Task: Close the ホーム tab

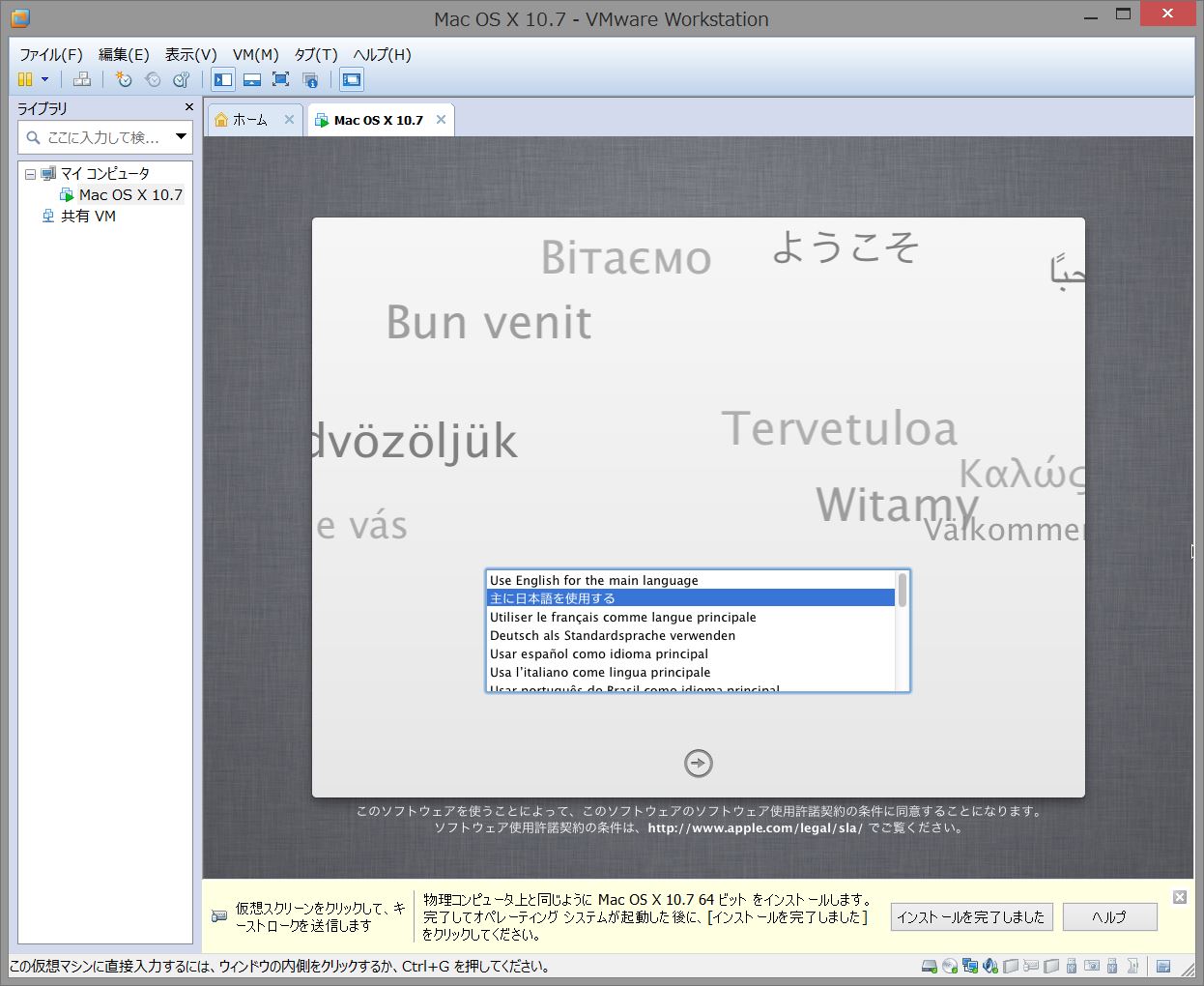Action: 289,120
